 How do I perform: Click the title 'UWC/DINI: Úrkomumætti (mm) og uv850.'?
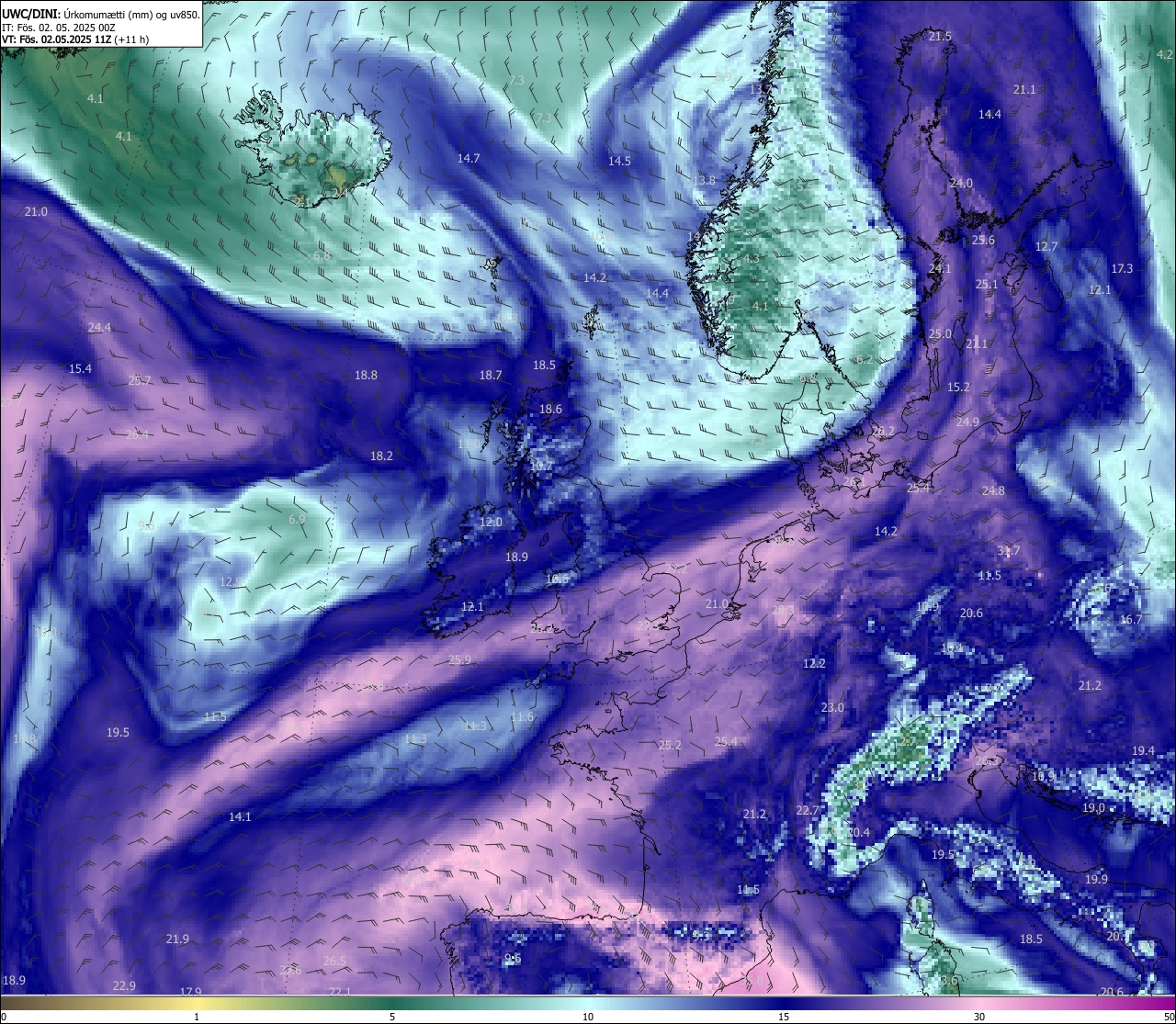101,15
